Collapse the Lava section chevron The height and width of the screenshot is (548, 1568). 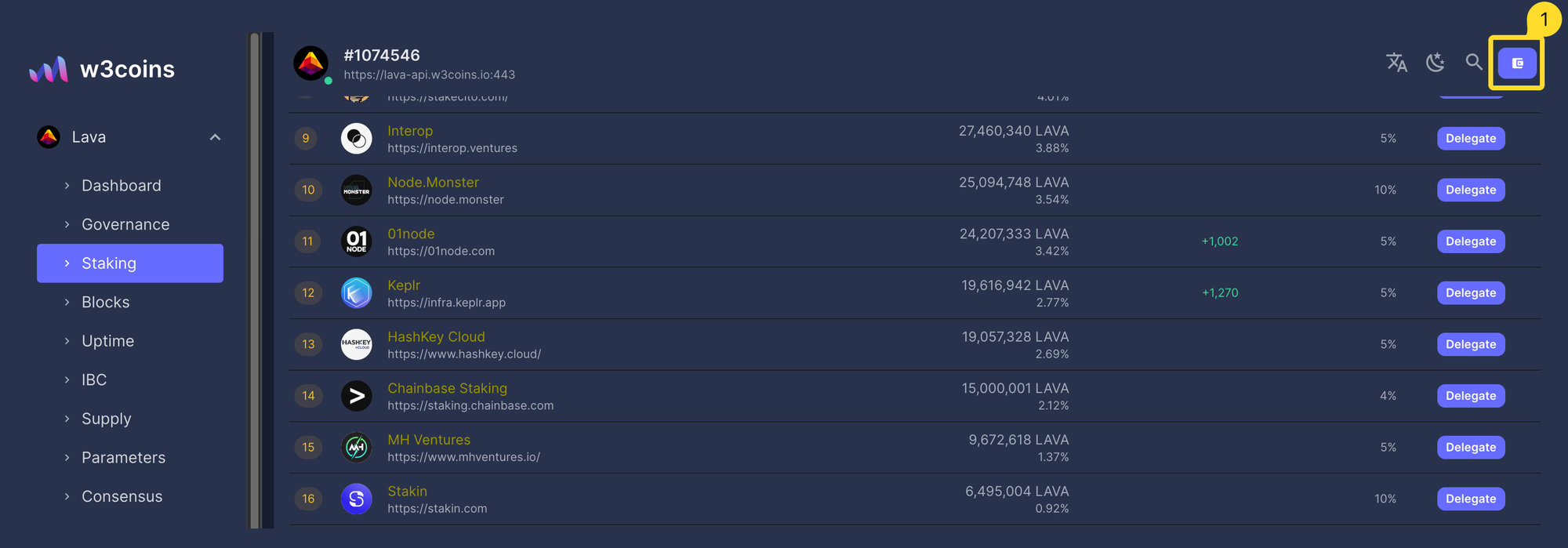215,136
